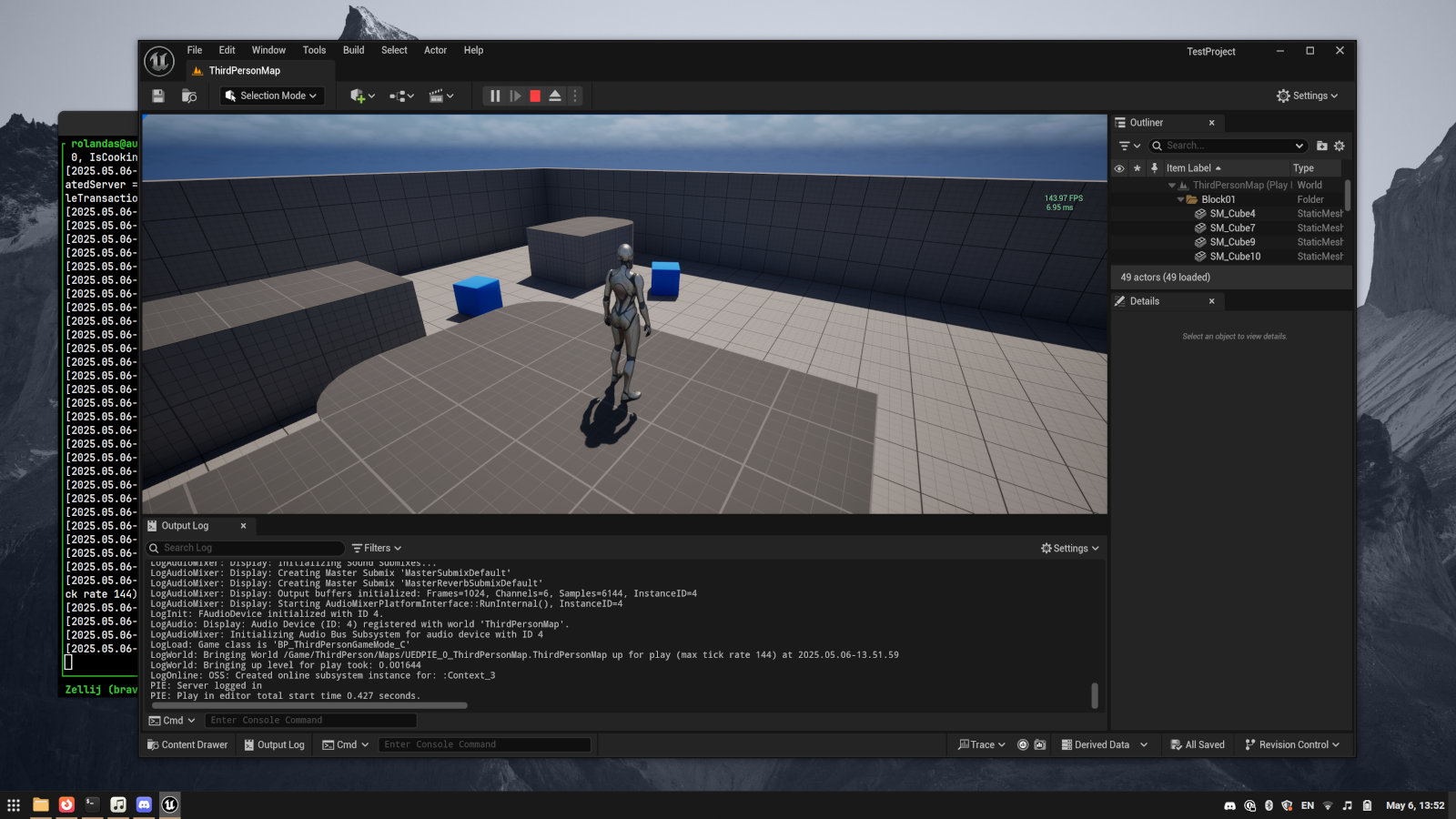Viewport: 1456px width, 819px height.
Task: Click Output Log console command input
Action: click(x=310, y=721)
